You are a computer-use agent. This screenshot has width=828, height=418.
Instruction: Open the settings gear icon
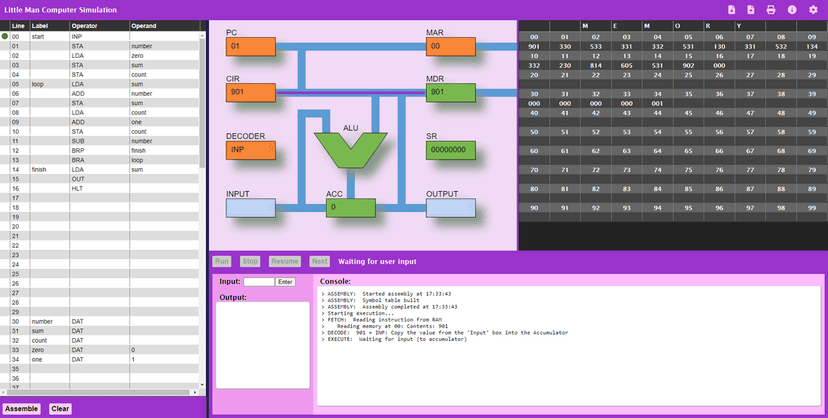click(813, 9)
